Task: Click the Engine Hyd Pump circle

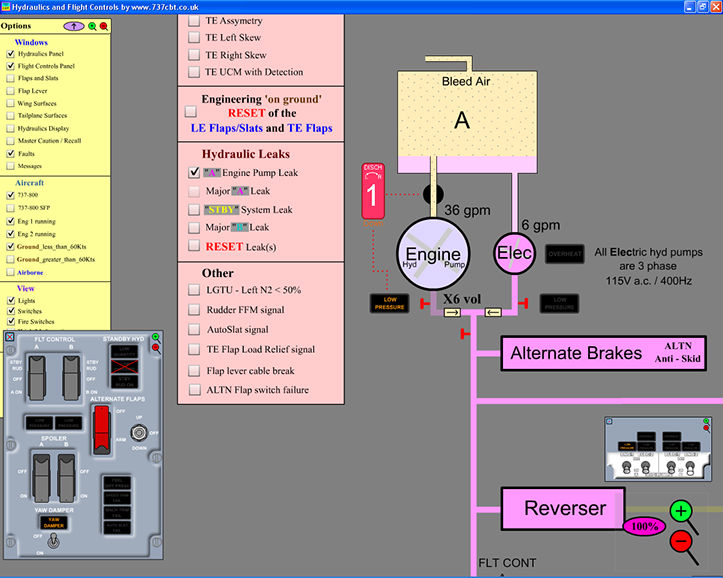Action: pos(432,255)
